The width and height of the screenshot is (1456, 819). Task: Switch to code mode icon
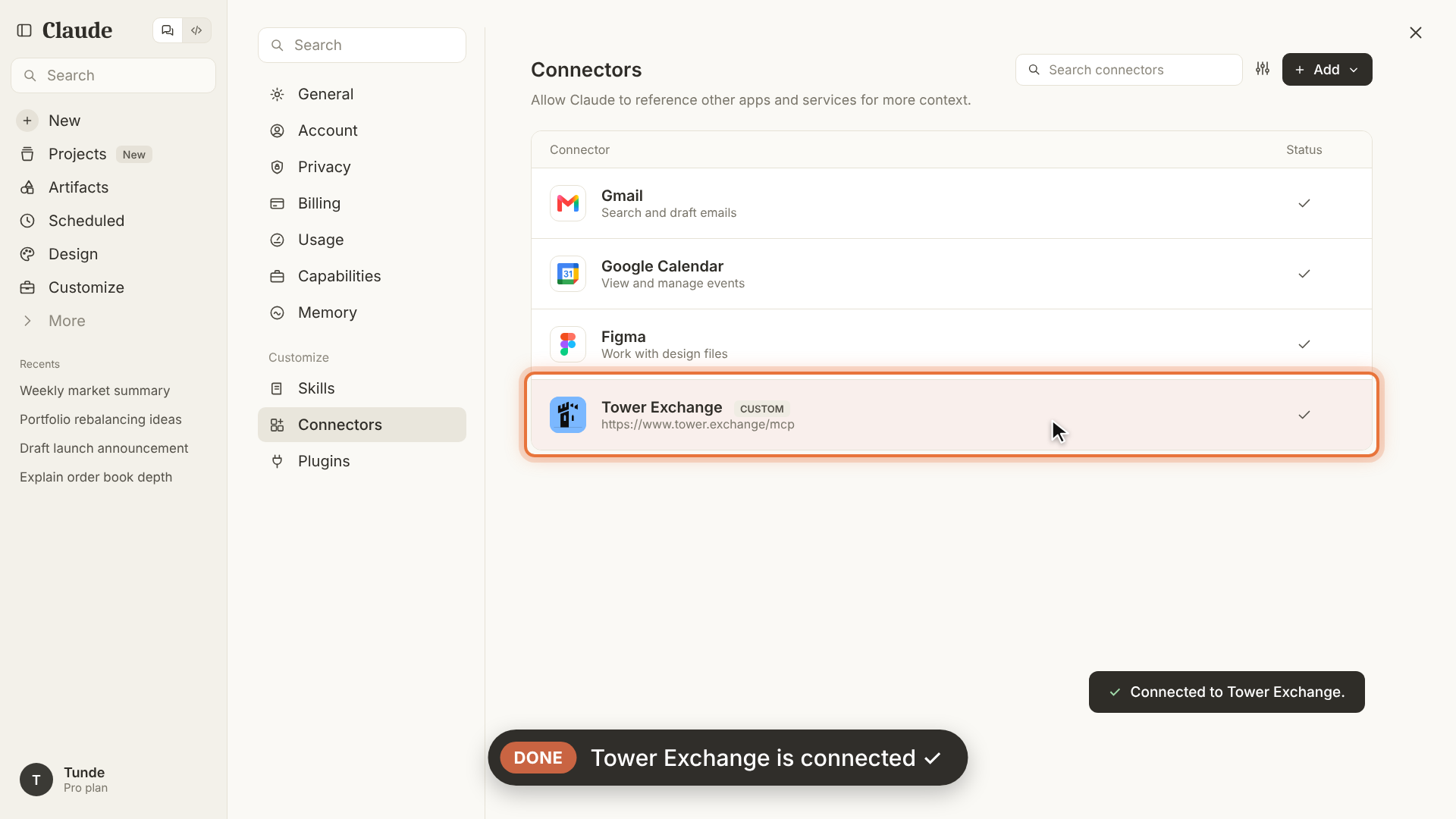point(196,30)
